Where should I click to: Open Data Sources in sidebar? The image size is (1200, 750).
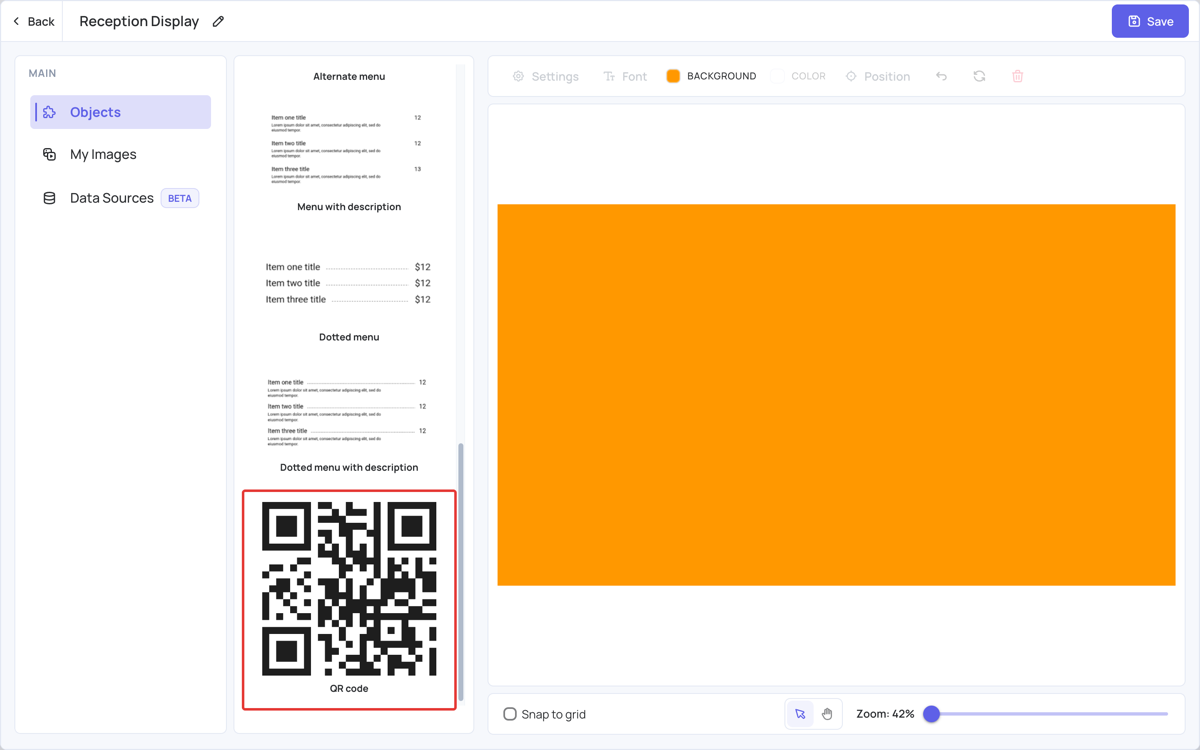coord(121,198)
